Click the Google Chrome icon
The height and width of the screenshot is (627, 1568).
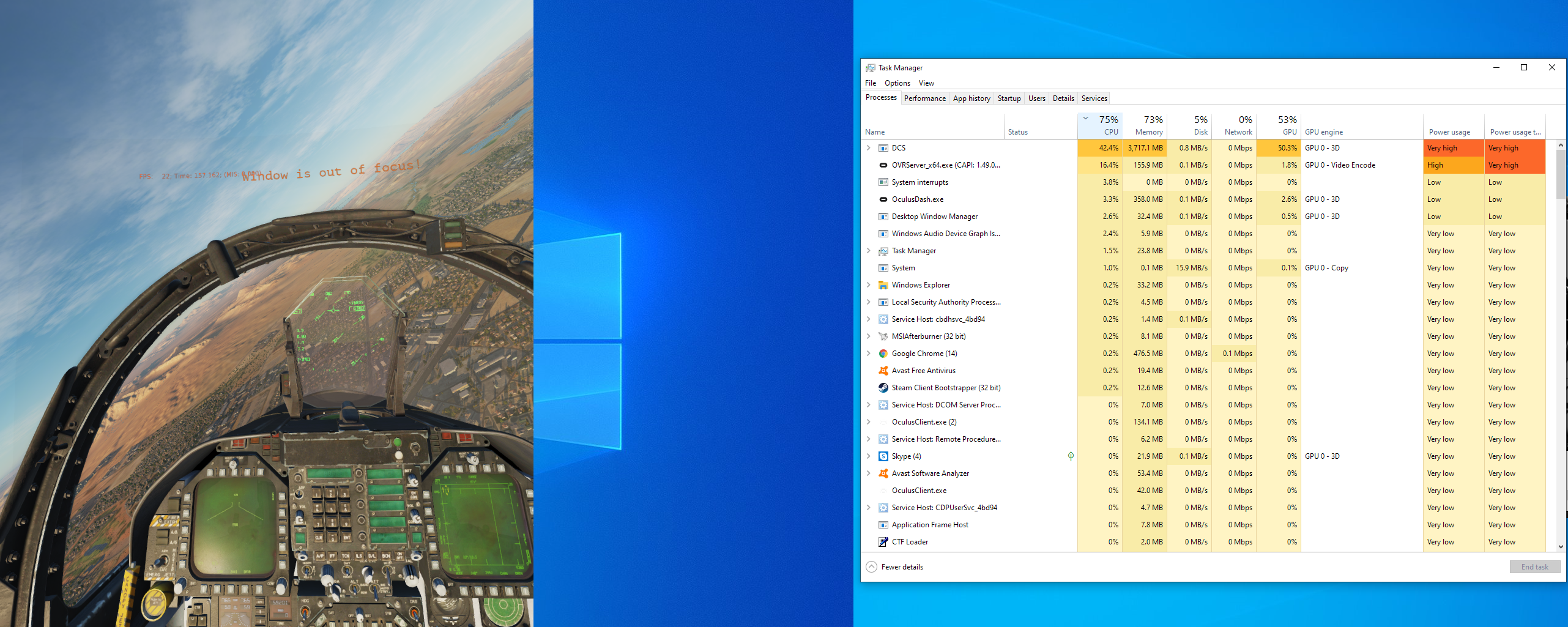(x=883, y=354)
